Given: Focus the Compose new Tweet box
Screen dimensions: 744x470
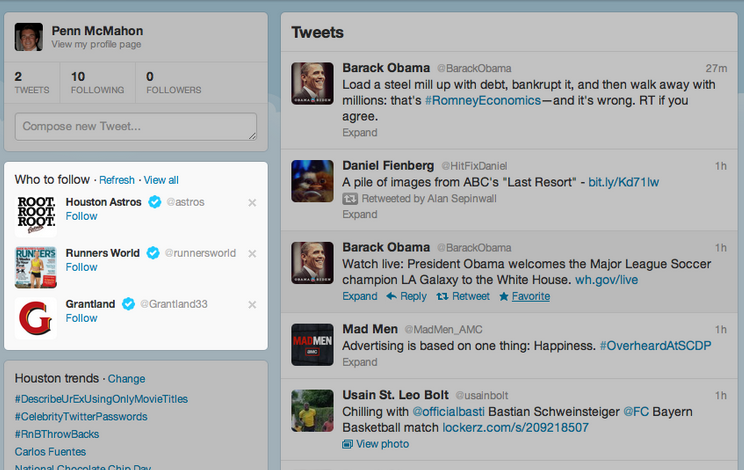Looking at the screenshot, I should [136, 127].
